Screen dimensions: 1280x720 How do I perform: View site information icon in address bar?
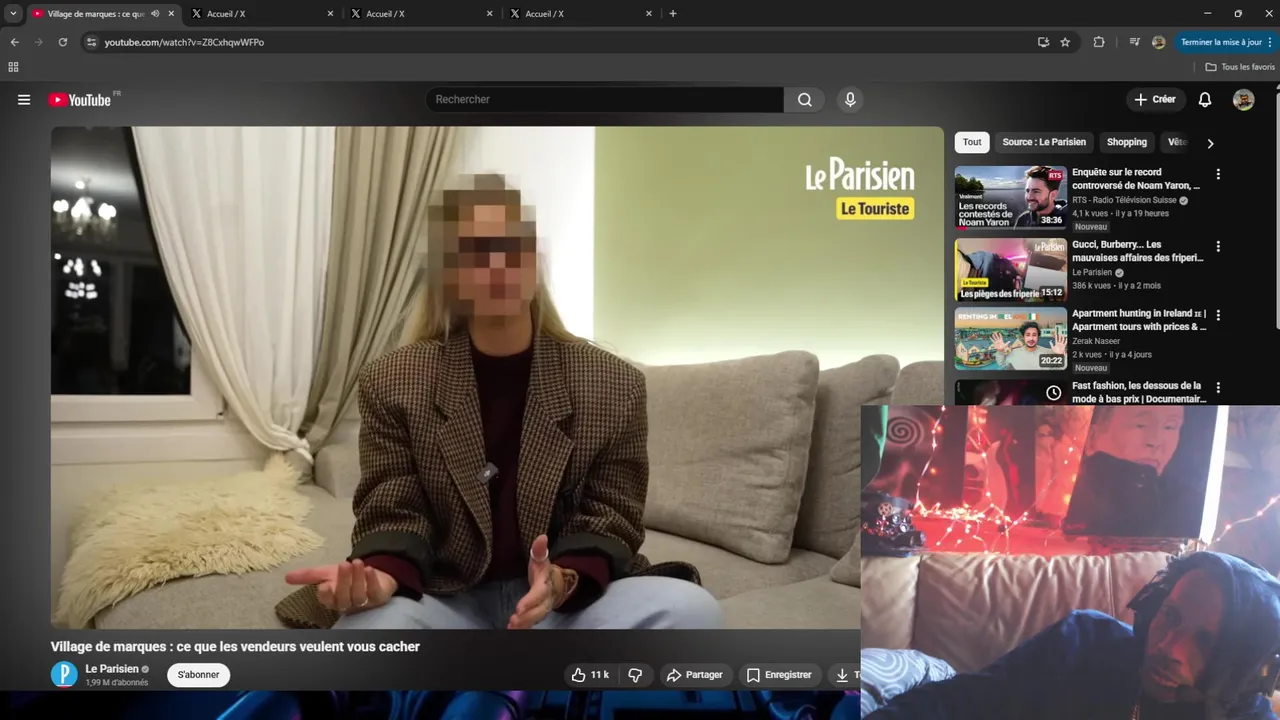click(x=91, y=42)
